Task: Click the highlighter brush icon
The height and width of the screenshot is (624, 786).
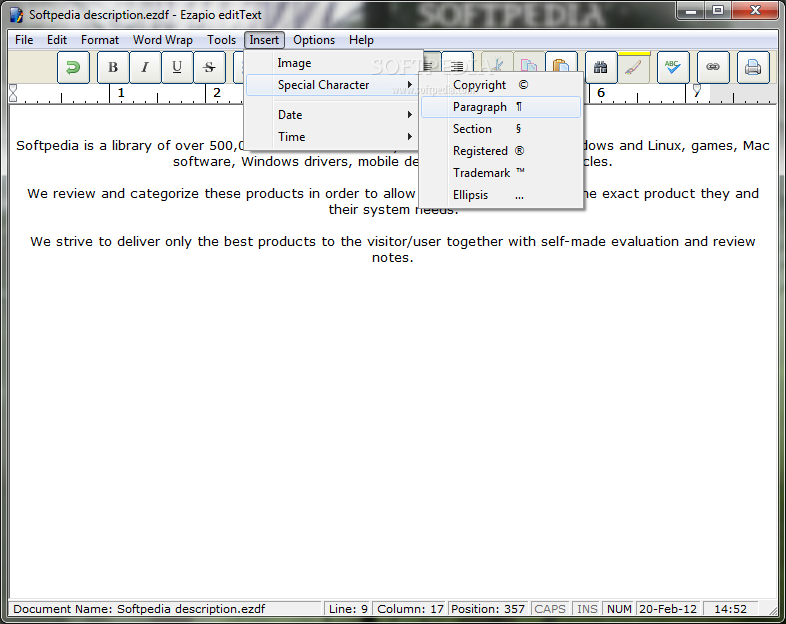Action: point(634,67)
